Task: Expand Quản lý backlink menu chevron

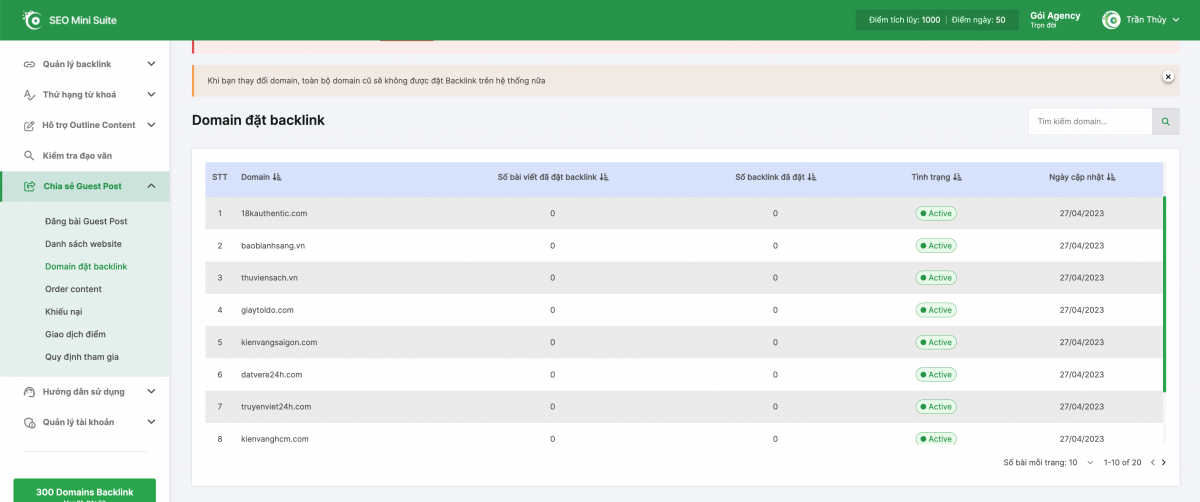Action: coord(151,64)
